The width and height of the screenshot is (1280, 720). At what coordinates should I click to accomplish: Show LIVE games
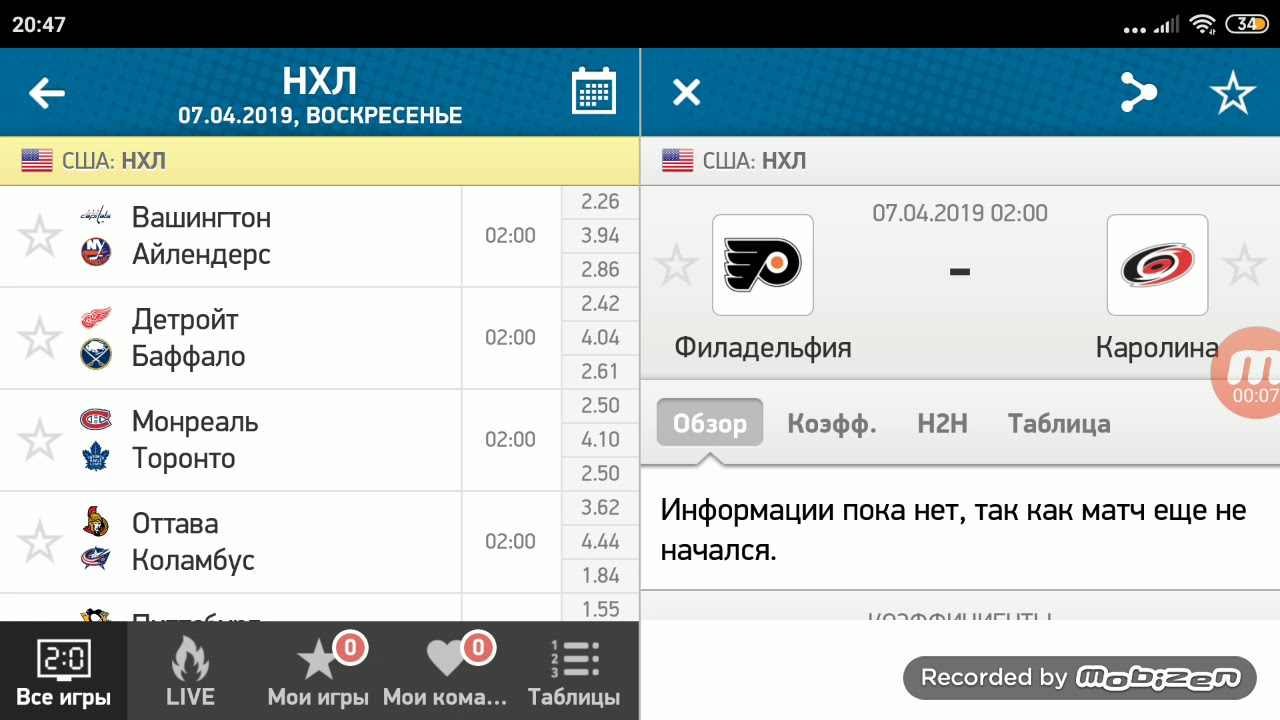[x=190, y=671]
